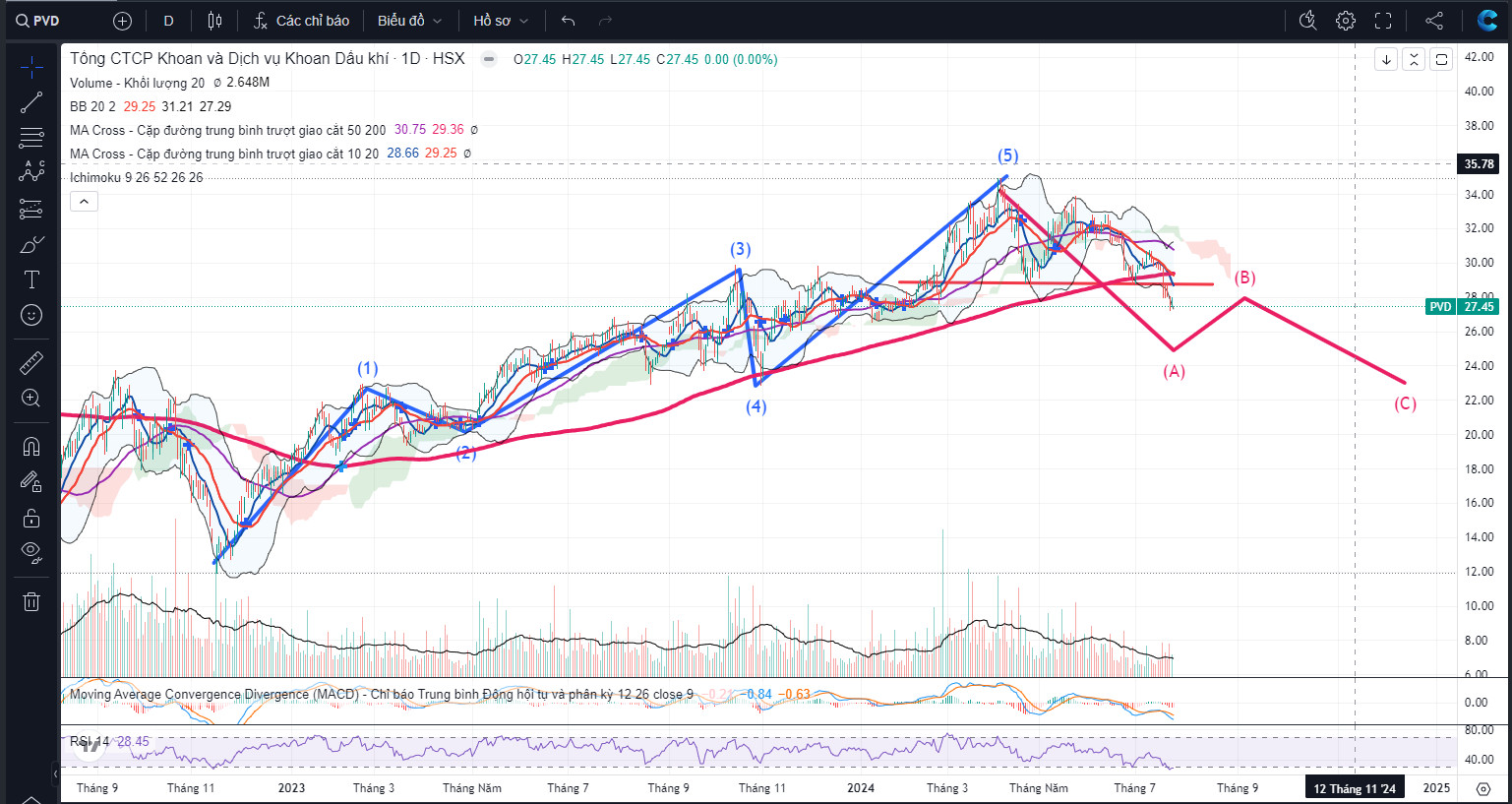Image resolution: width=1512 pixels, height=804 pixels.
Task: Undo the last chart action
Action: click(x=568, y=21)
